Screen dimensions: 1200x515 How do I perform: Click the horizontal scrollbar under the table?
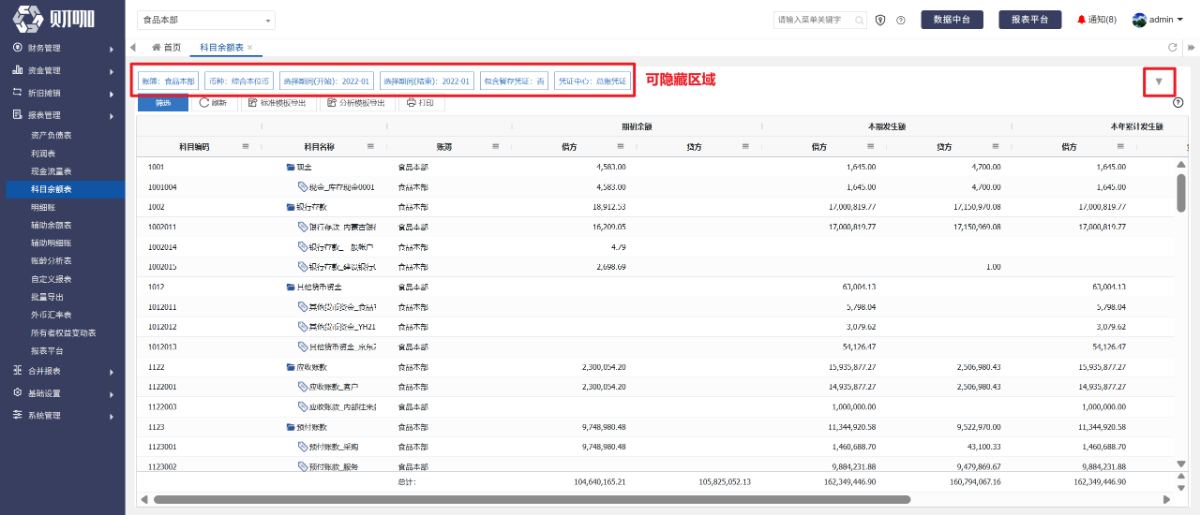click(530, 499)
